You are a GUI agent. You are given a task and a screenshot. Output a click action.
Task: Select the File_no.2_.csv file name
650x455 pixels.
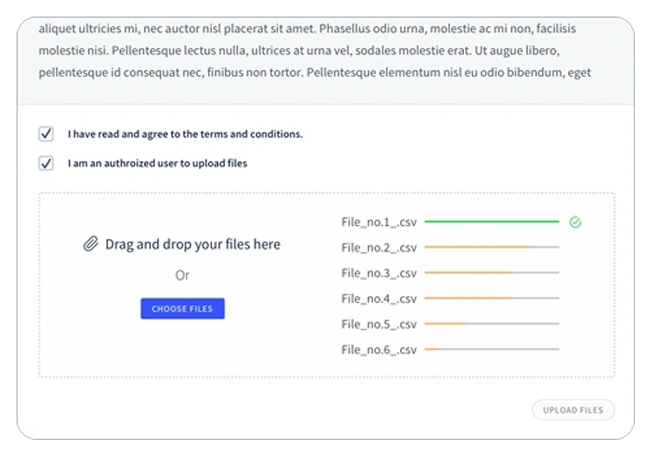tap(379, 248)
